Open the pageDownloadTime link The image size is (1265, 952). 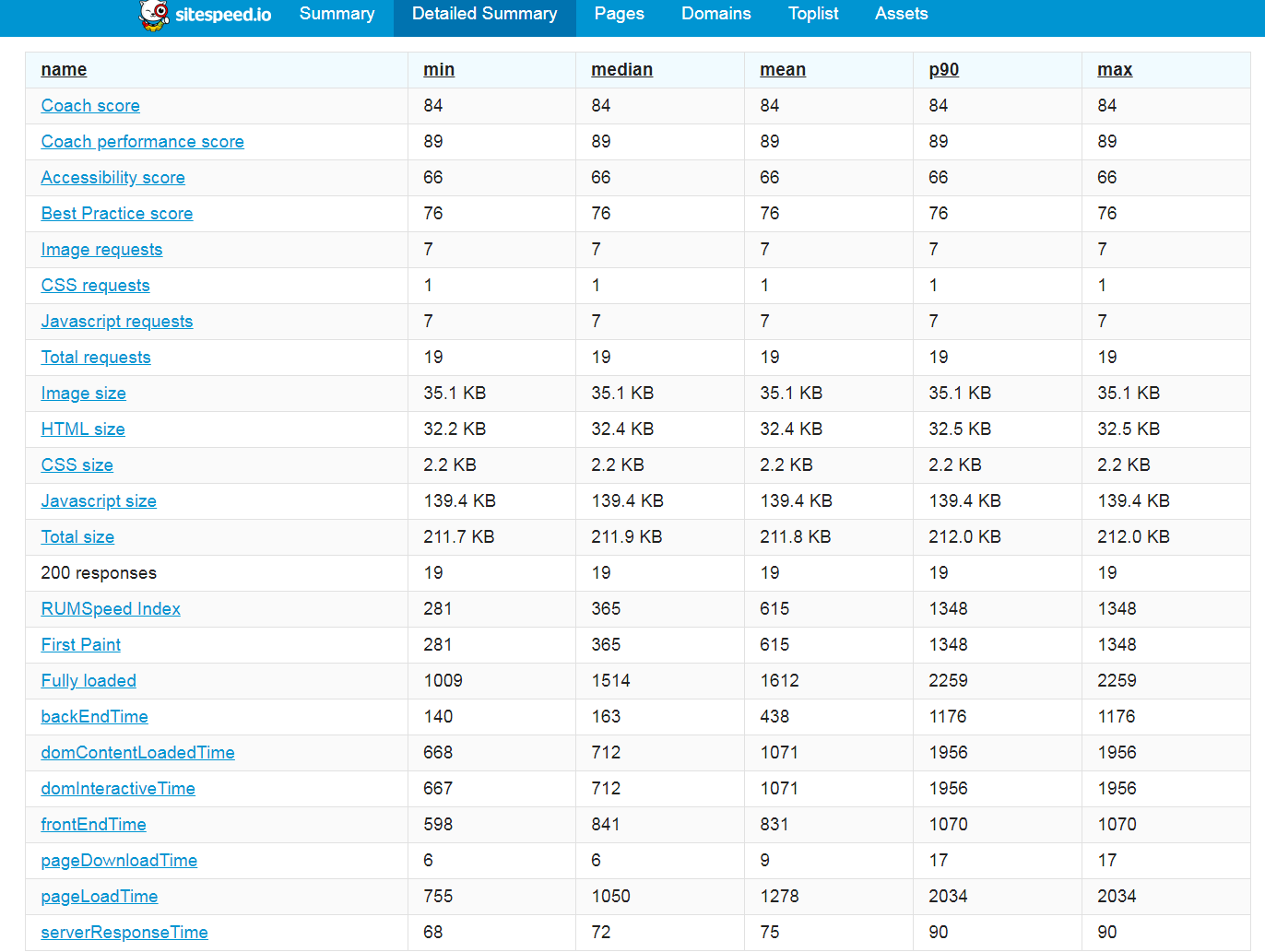pos(119,861)
